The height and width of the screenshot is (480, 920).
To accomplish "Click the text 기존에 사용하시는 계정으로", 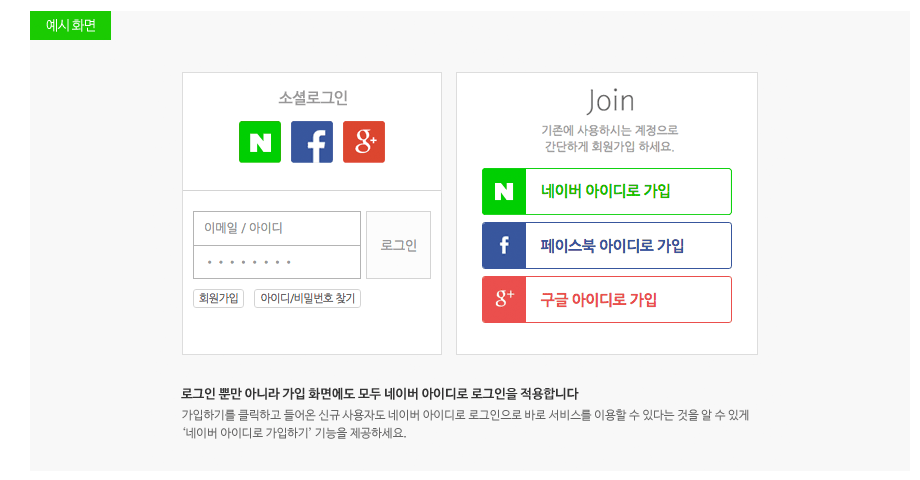I will coord(610,130).
